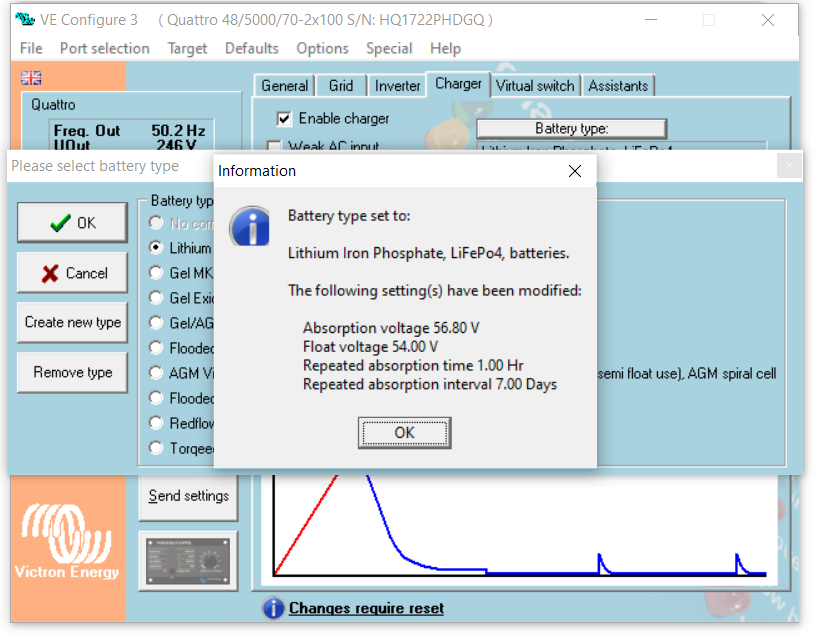Click the VE Configure app icon in title bar
The width and height of the screenshot is (816, 638).
click(25, 20)
